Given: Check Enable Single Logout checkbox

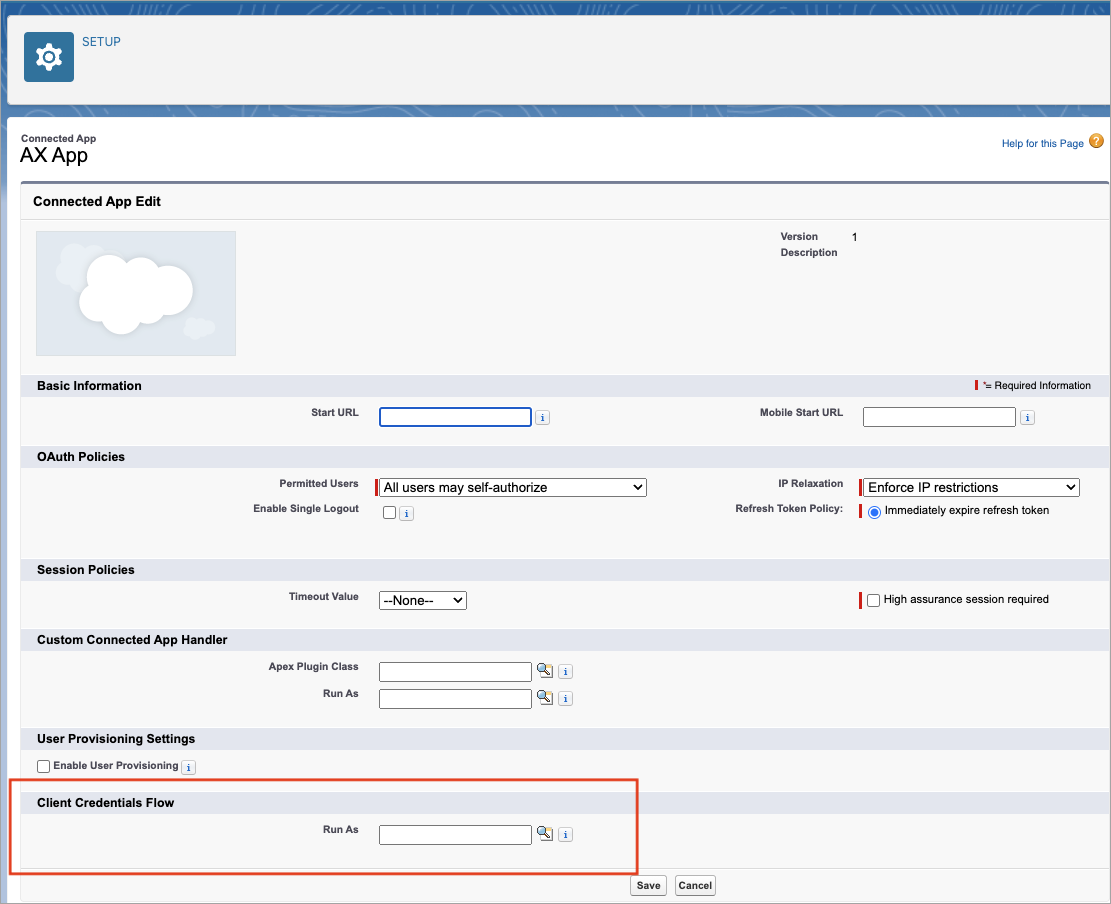Looking at the screenshot, I should click(x=389, y=512).
